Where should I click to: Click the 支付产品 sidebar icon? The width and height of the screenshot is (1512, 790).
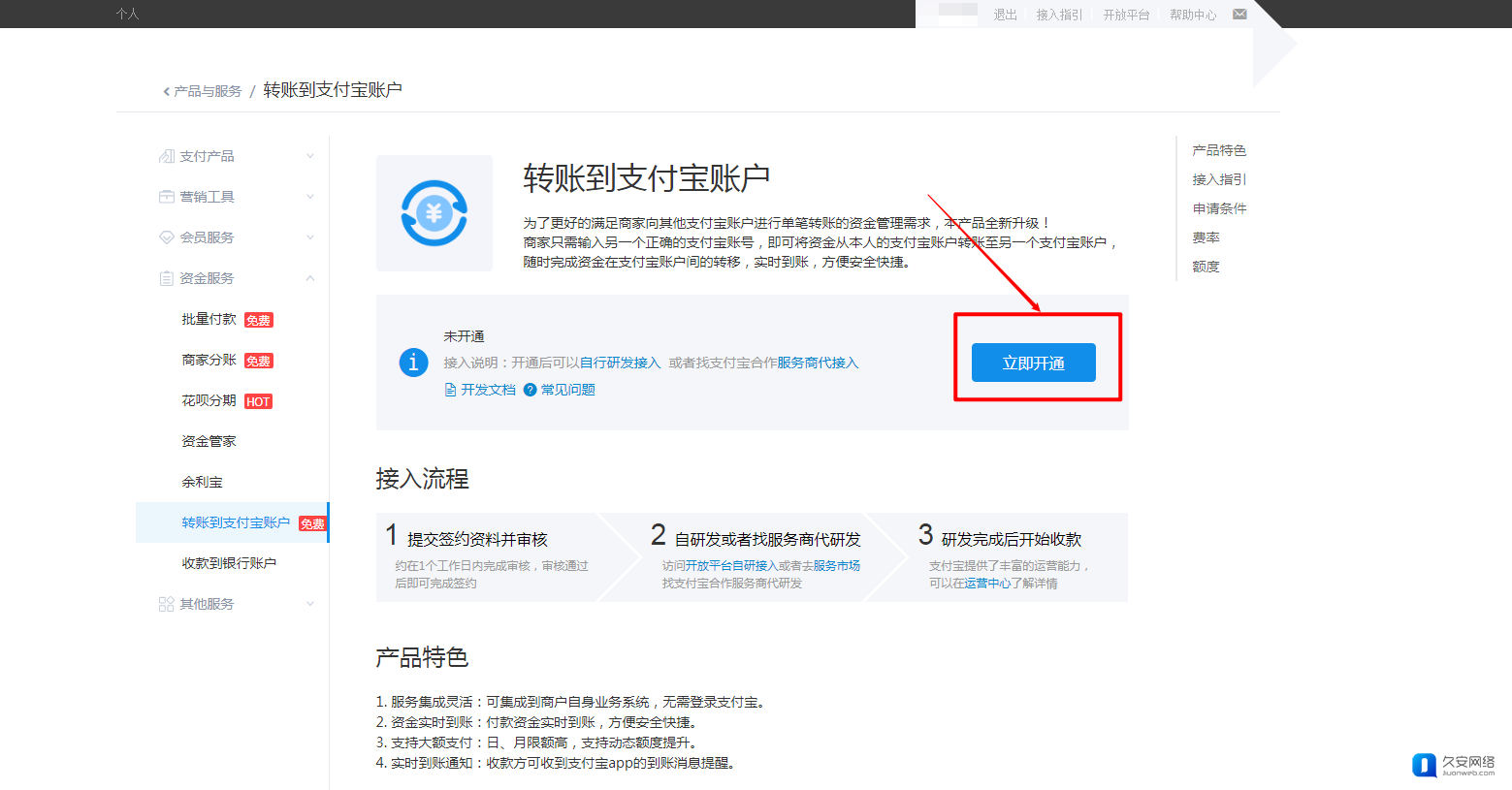click(x=166, y=156)
